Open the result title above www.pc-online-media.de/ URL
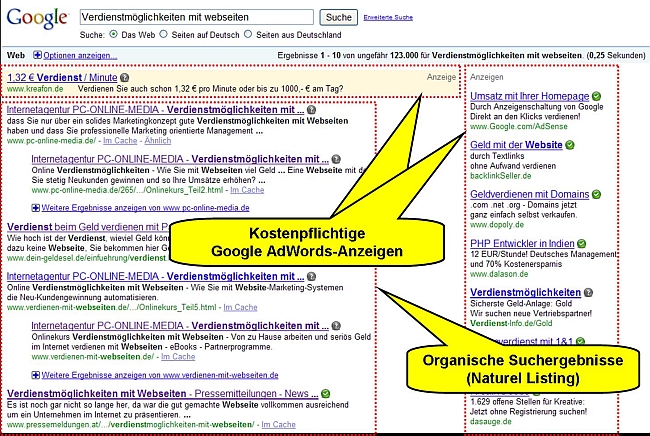This screenshot has height=436, width=650. pyautogui.click(x=155, y=110)
